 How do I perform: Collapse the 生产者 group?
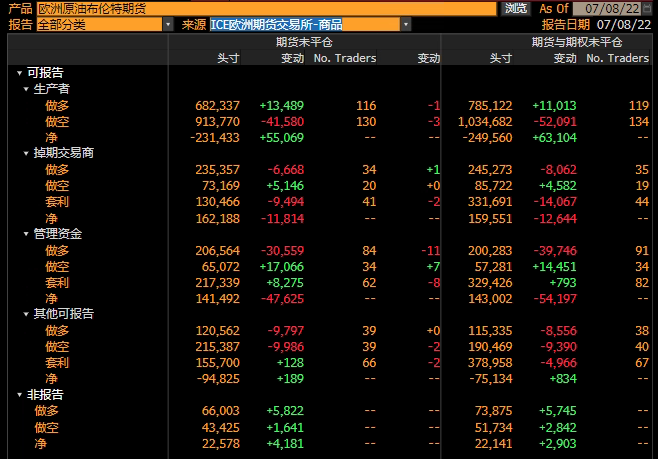click(26, 89)
